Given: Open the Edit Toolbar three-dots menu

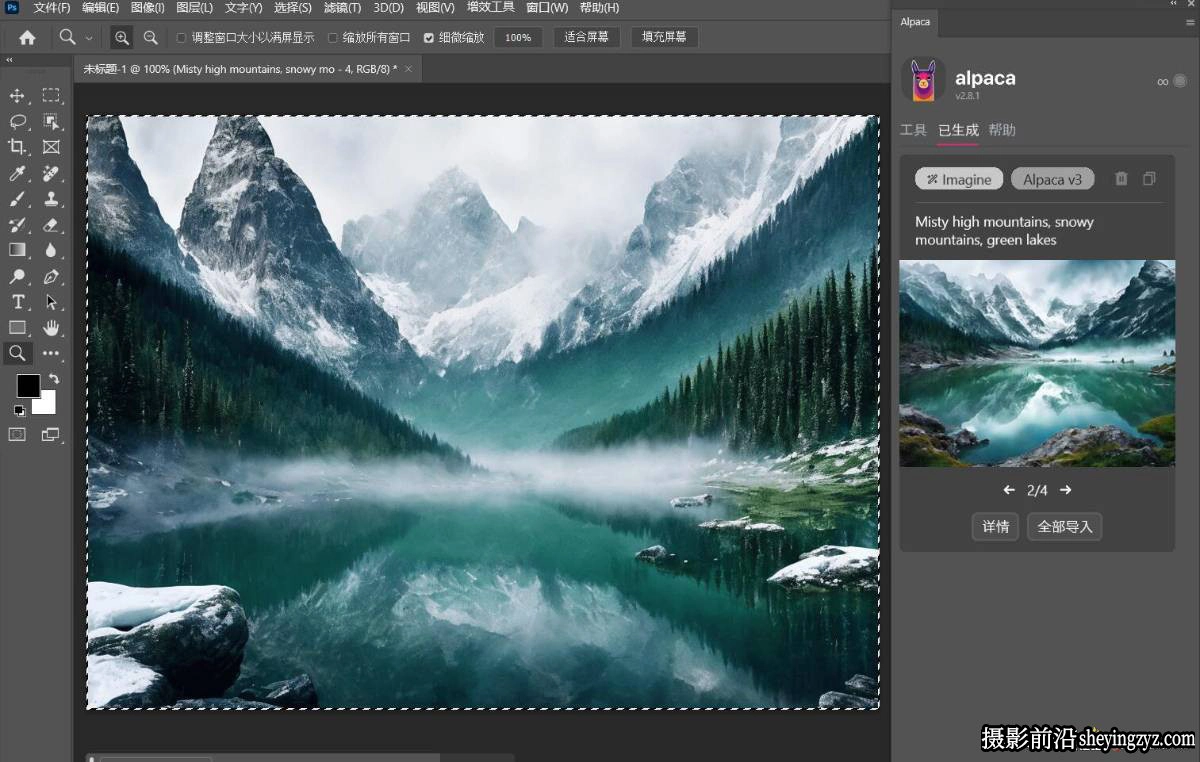Looking at the screenshot, I should 51,353.
